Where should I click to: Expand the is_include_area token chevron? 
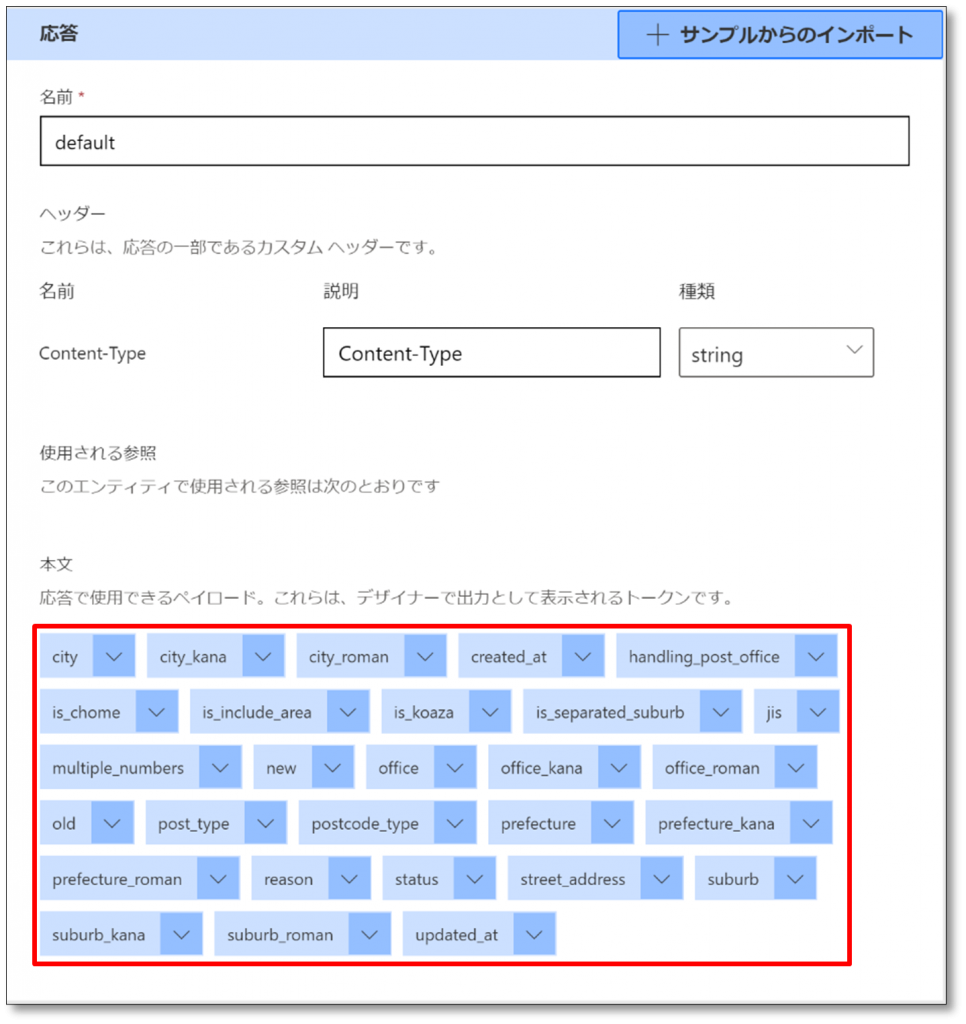coord(348,712)
